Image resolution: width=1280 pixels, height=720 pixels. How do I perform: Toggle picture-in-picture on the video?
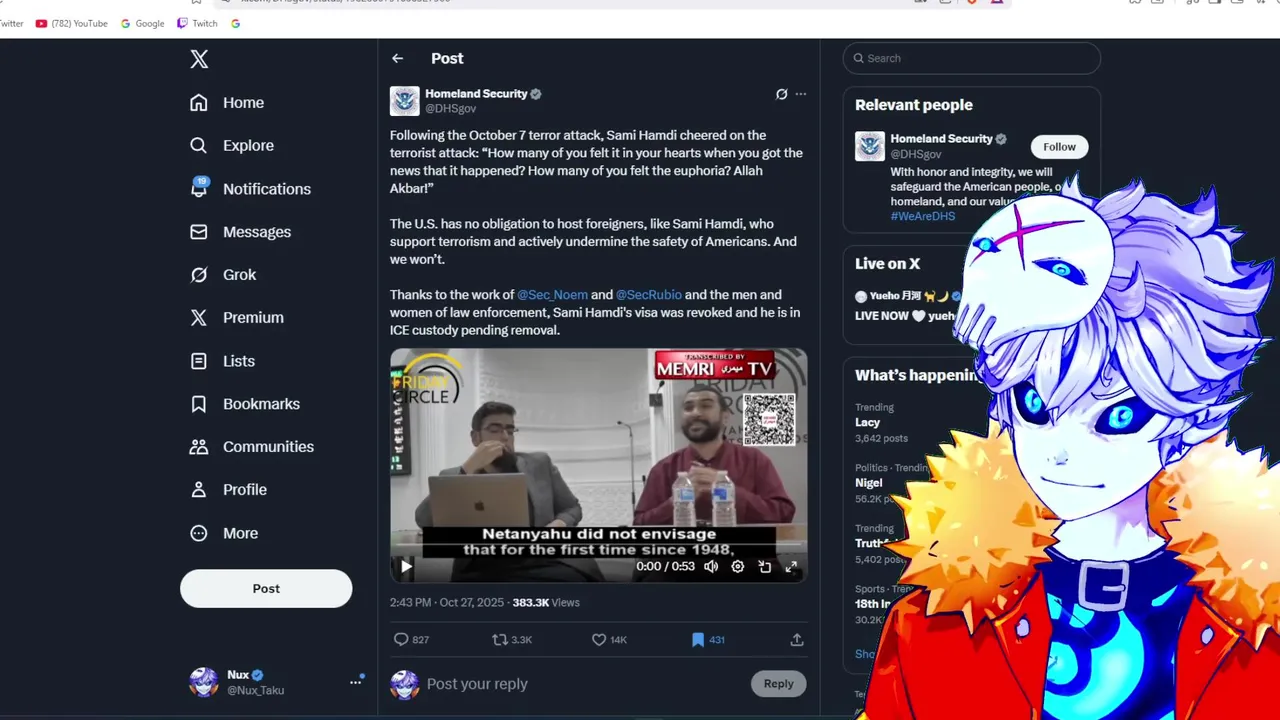765,567
